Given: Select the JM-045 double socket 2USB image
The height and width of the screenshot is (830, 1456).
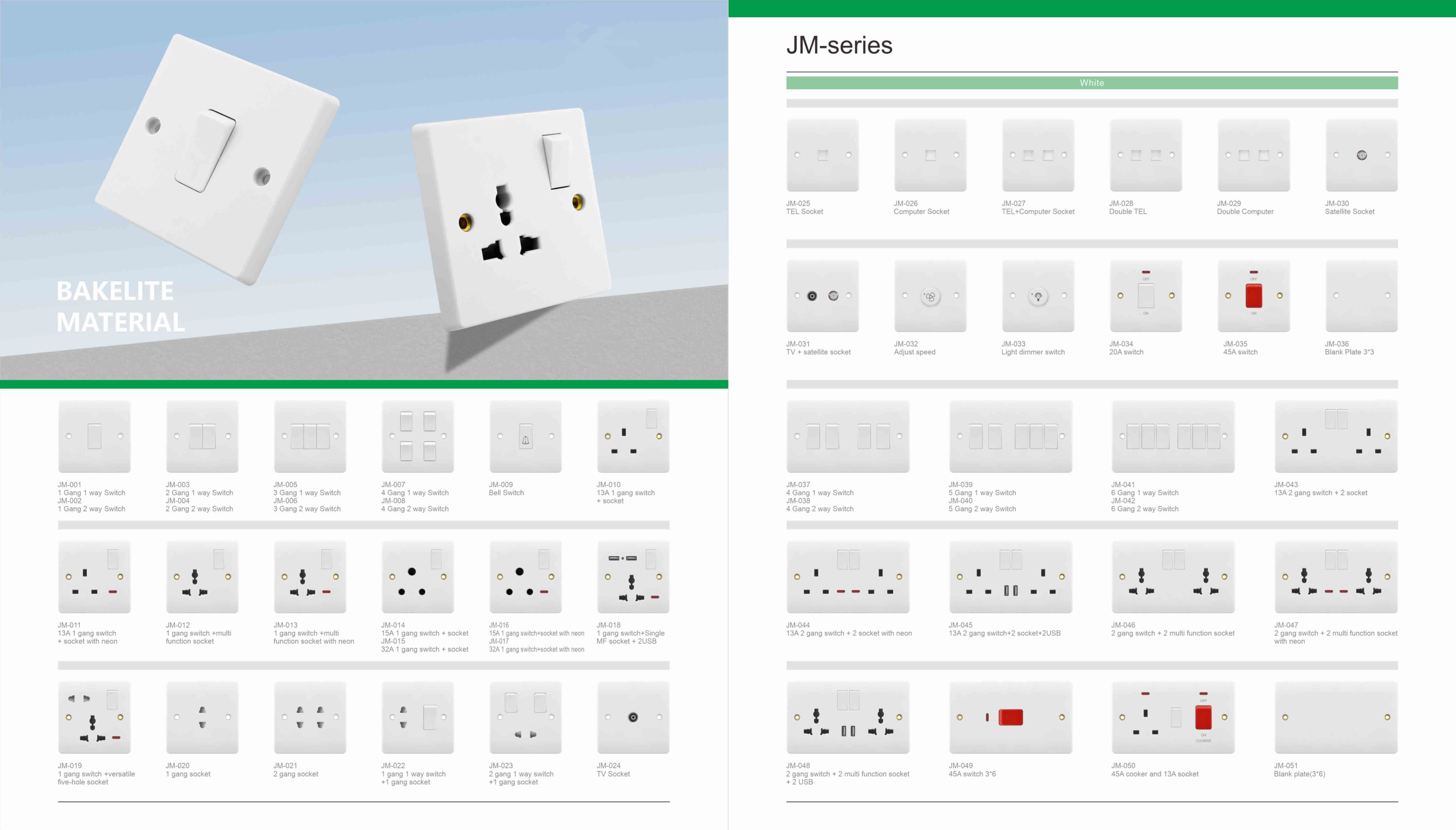Looking at the screenshot, I should tap(1010, 577).
